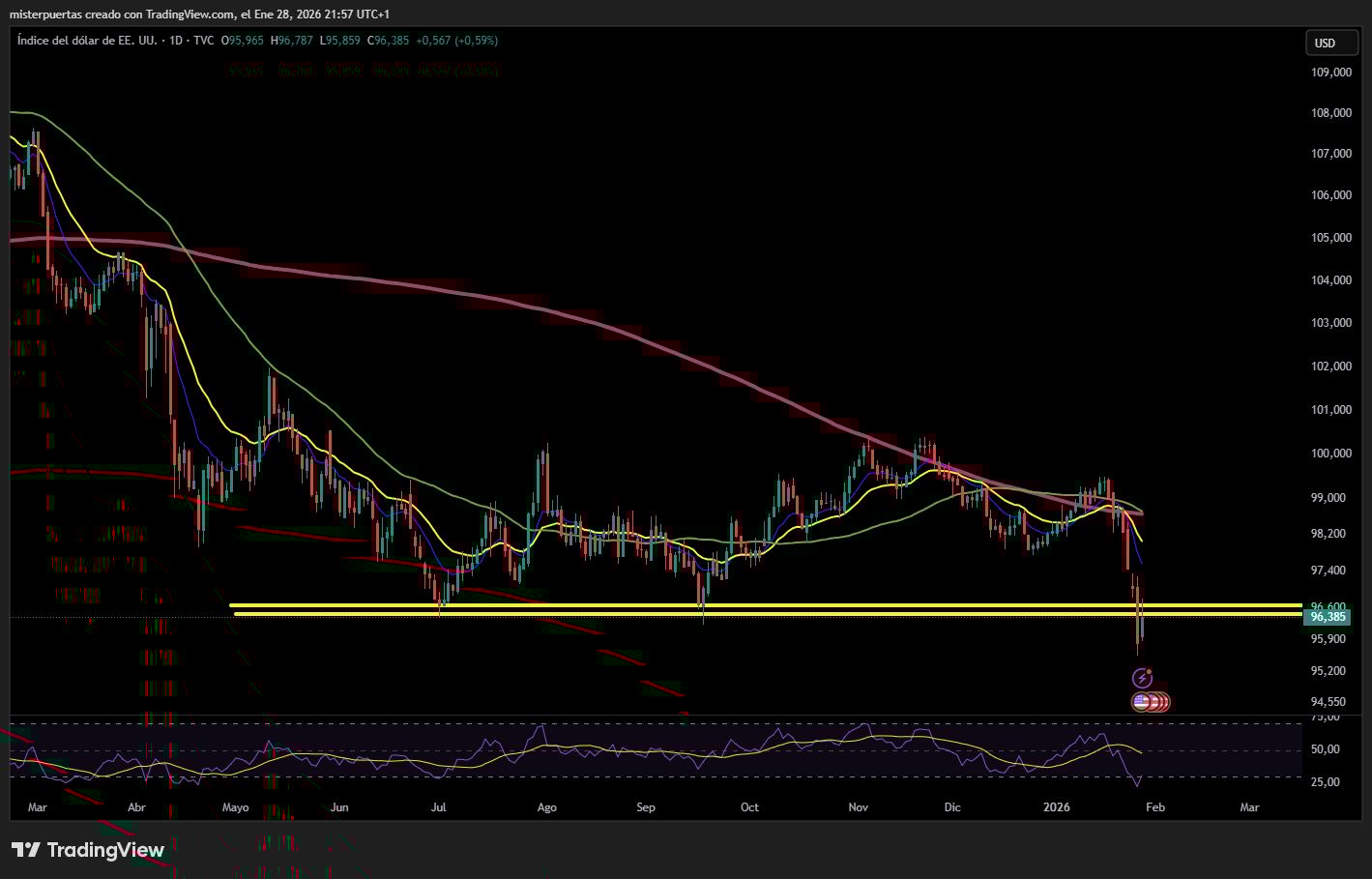Click the 108,000 price axis label
Screen dimensions: 1372x879
(1330, 113)
